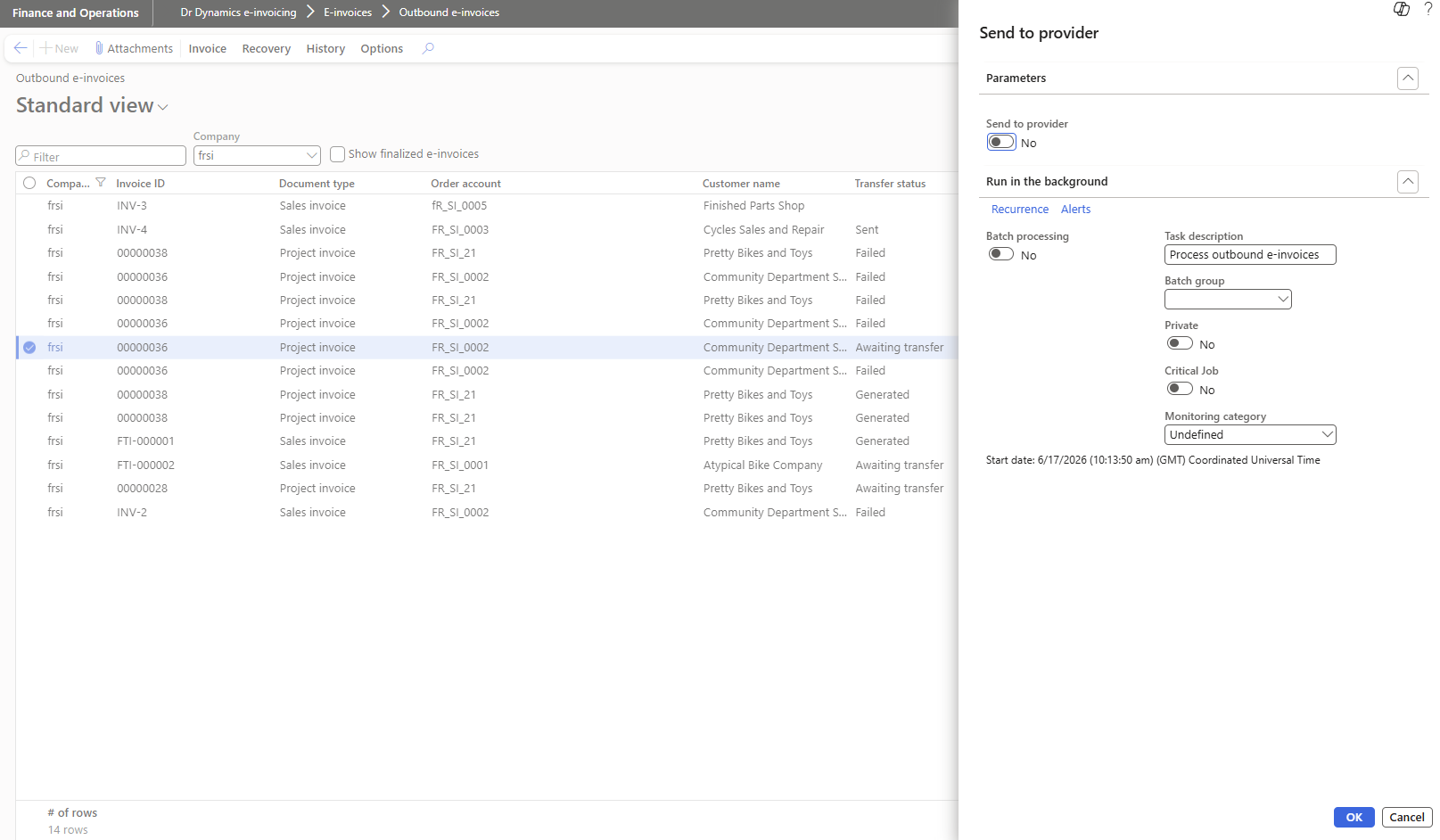Confirm with the OK button
The image size is (1440, 840).
coord(1354,817)
